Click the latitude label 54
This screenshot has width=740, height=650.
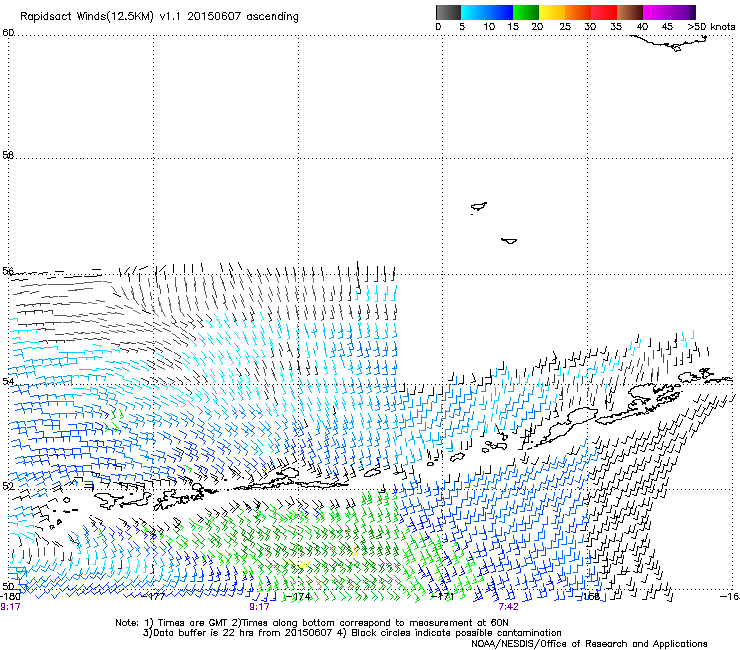[8, 381]
